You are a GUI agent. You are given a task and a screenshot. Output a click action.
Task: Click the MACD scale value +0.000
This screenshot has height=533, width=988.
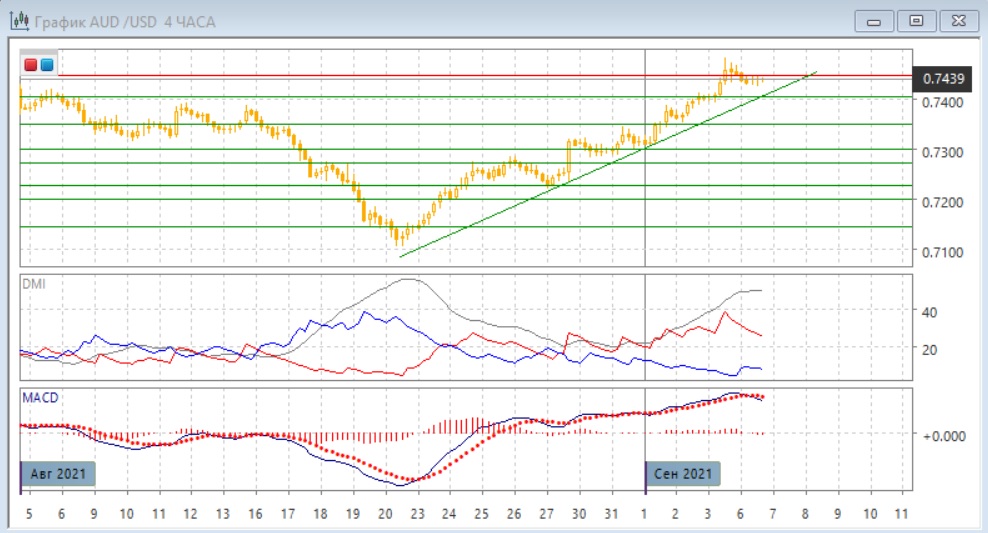pos(943,436)
